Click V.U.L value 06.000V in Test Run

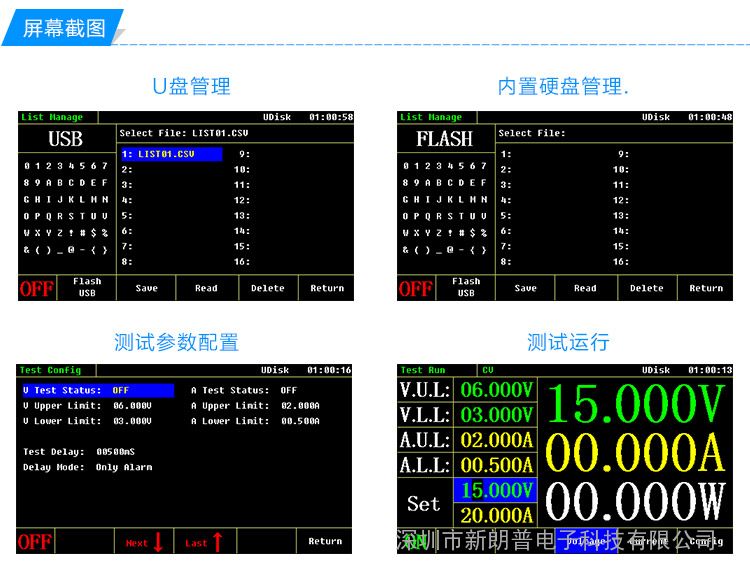click(496, 390)
